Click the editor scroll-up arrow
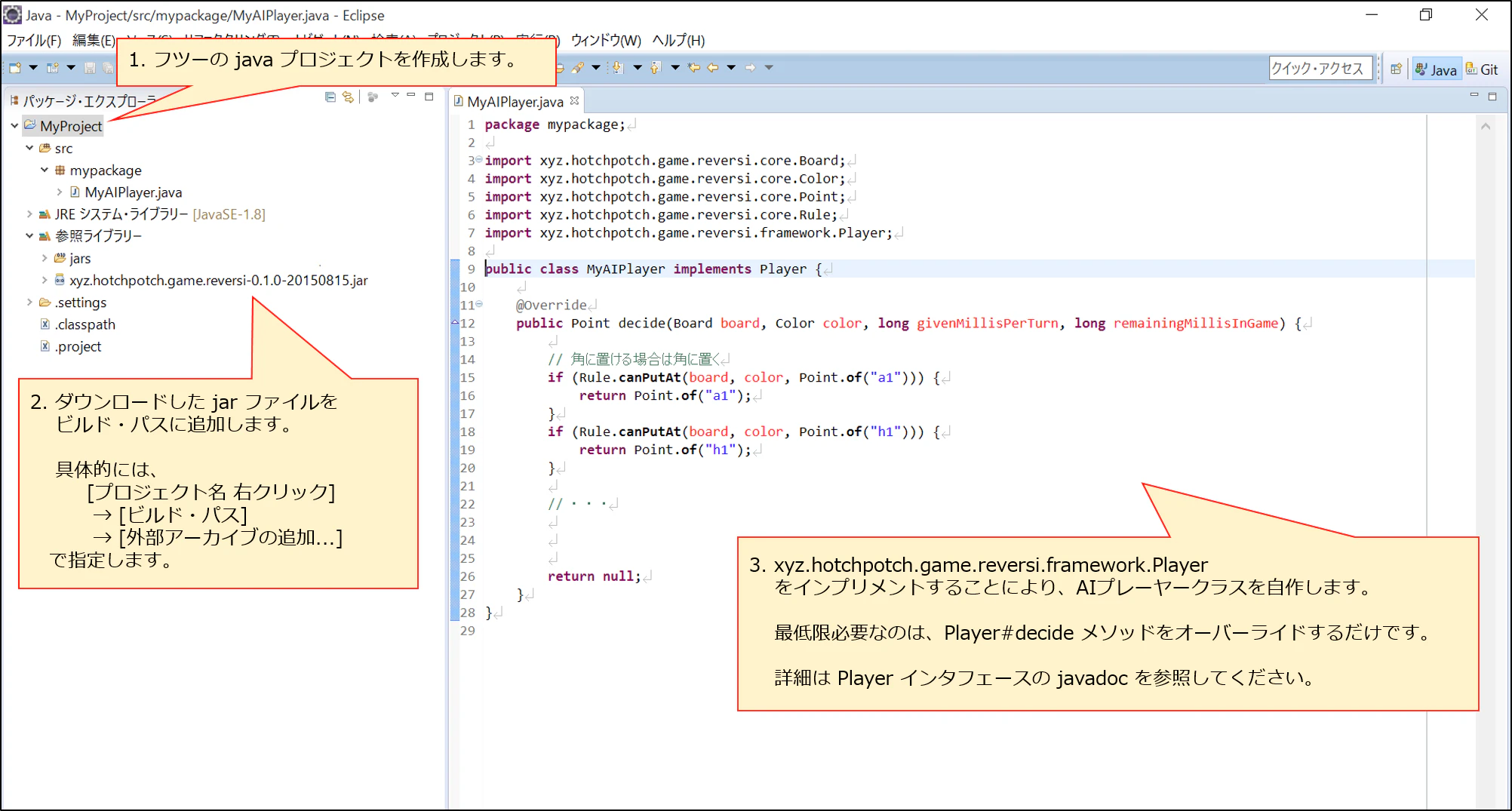1512x811 pixels. point(1486,127)
